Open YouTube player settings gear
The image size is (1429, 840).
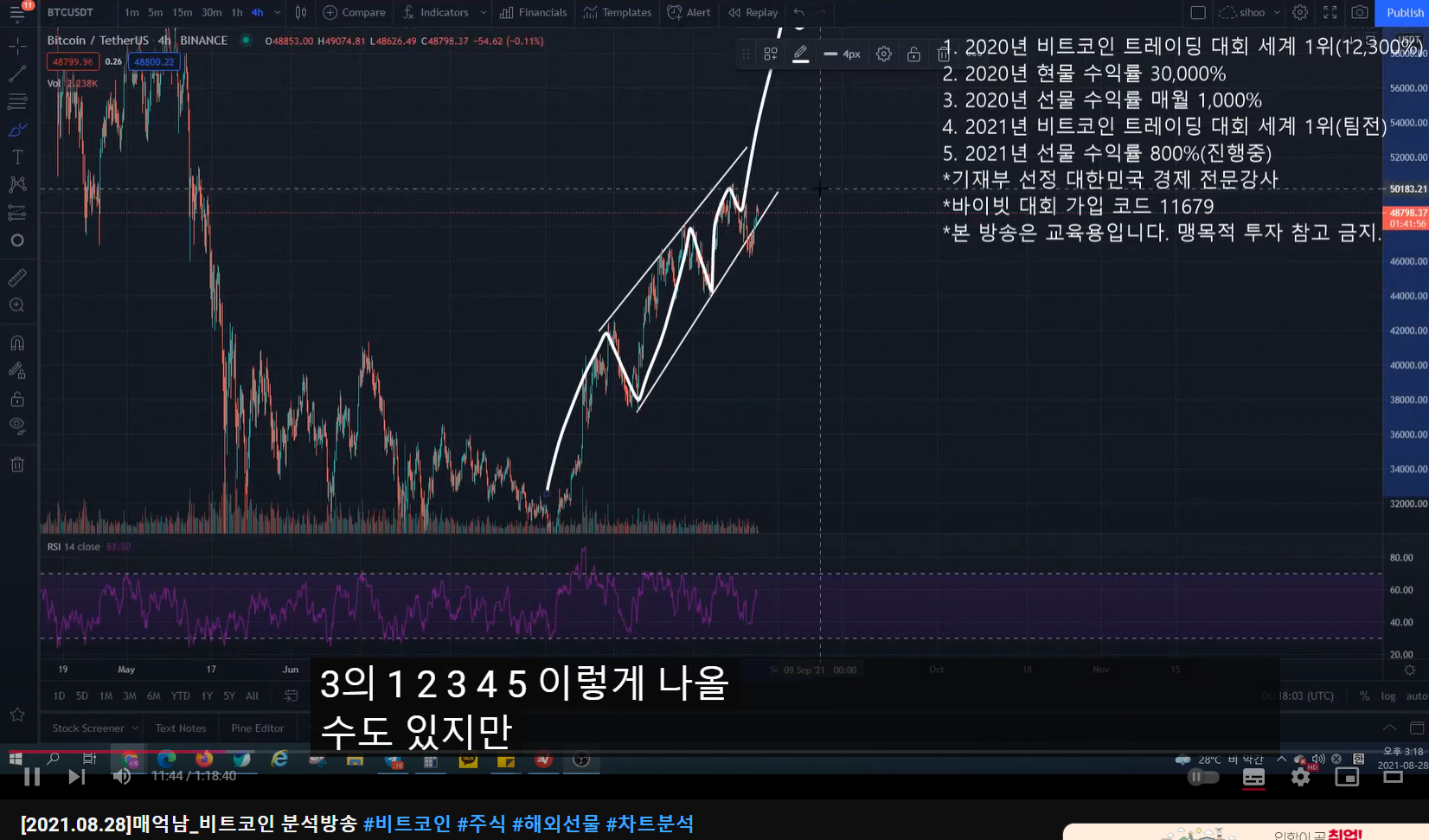pos(1300,777)
